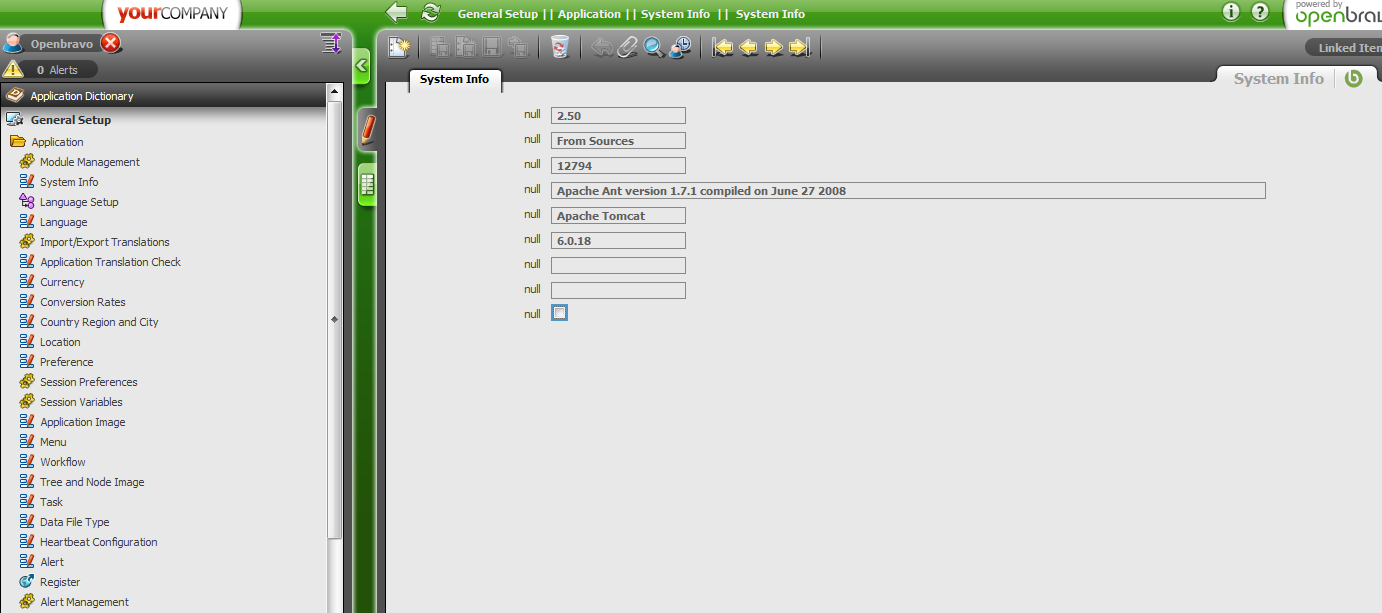Image resolution: width=1382 pixels, height=613 pixels.
Task: Go to the next record arrow
Action: pyautogui.click(x=774, y=47)
